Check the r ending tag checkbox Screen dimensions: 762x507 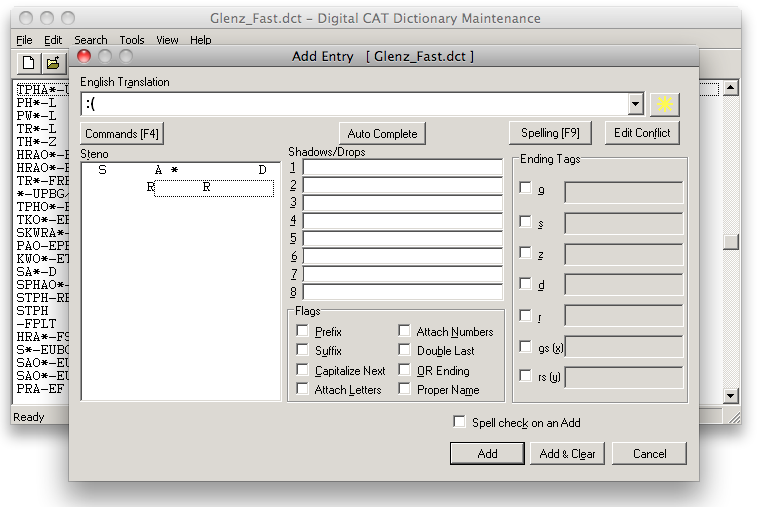click(525, 316)
